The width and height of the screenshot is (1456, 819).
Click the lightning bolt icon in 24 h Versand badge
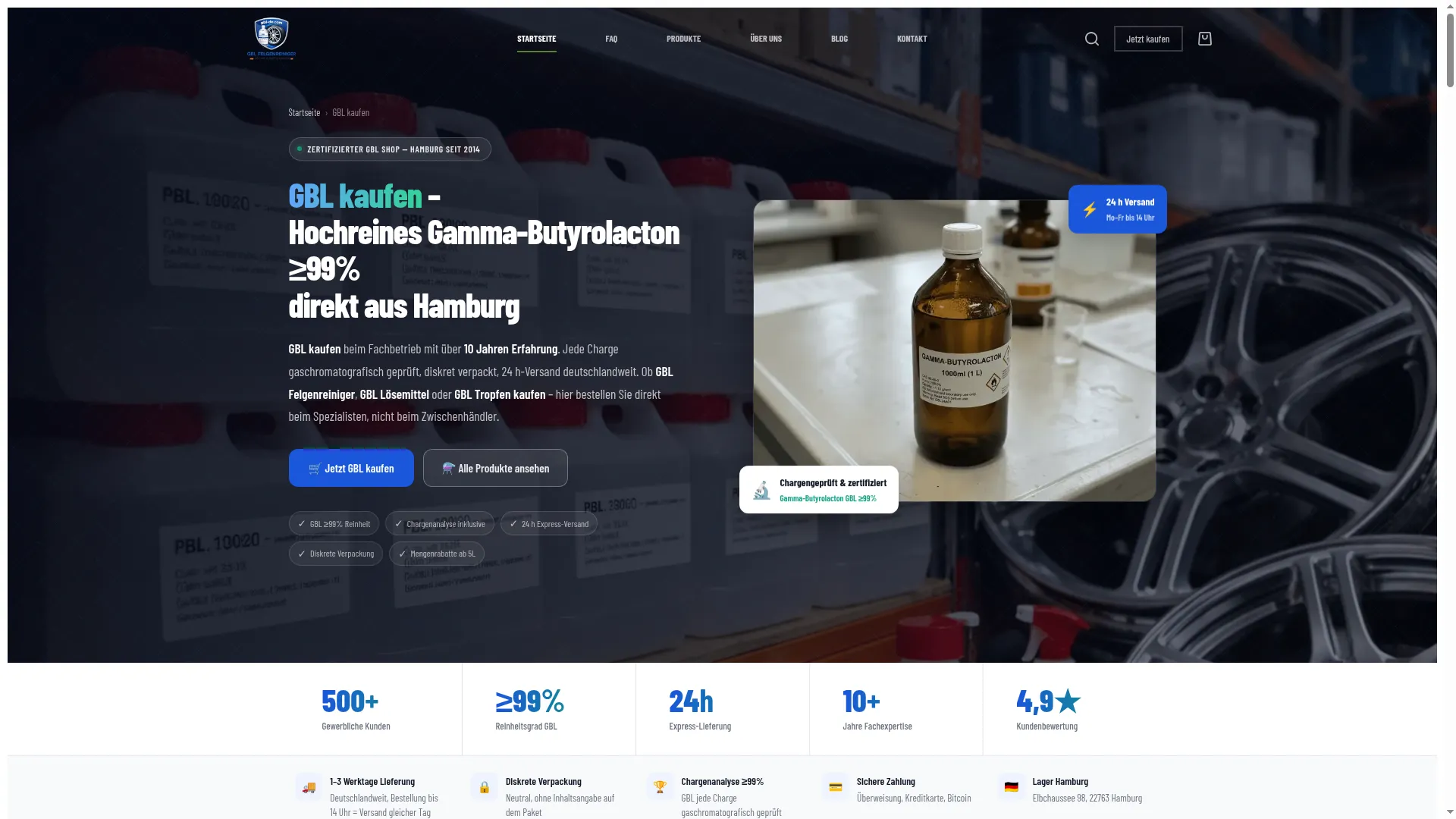click(x=1090, y=209)
